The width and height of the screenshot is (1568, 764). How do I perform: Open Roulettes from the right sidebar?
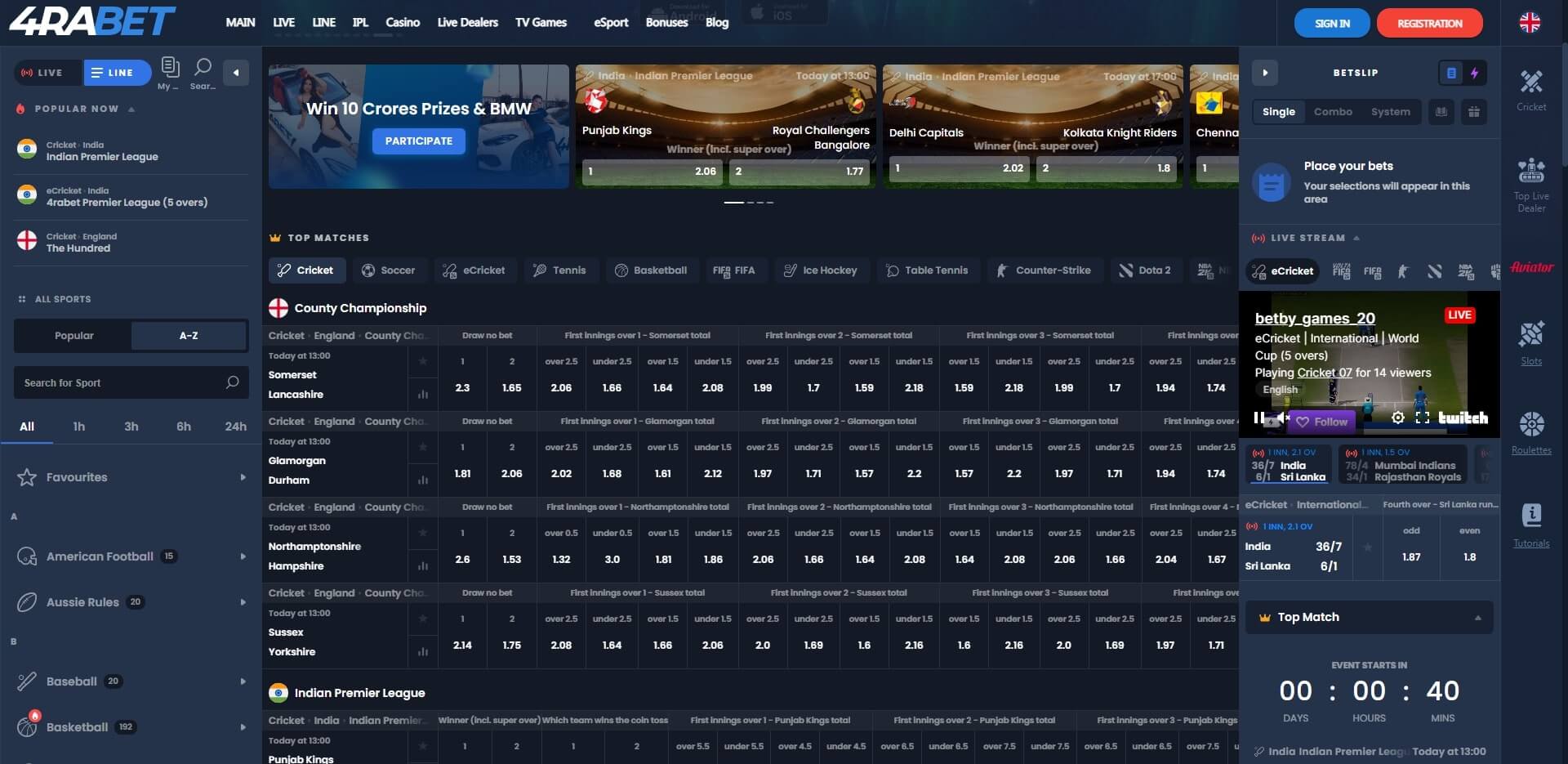coord(1531,431)
